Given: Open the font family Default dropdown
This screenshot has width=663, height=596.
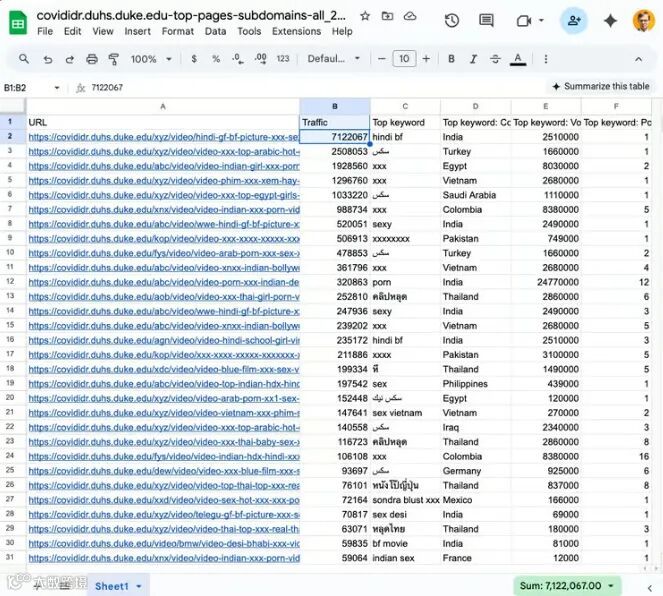Looking at the screenshot, I should (x=334, y=59).
